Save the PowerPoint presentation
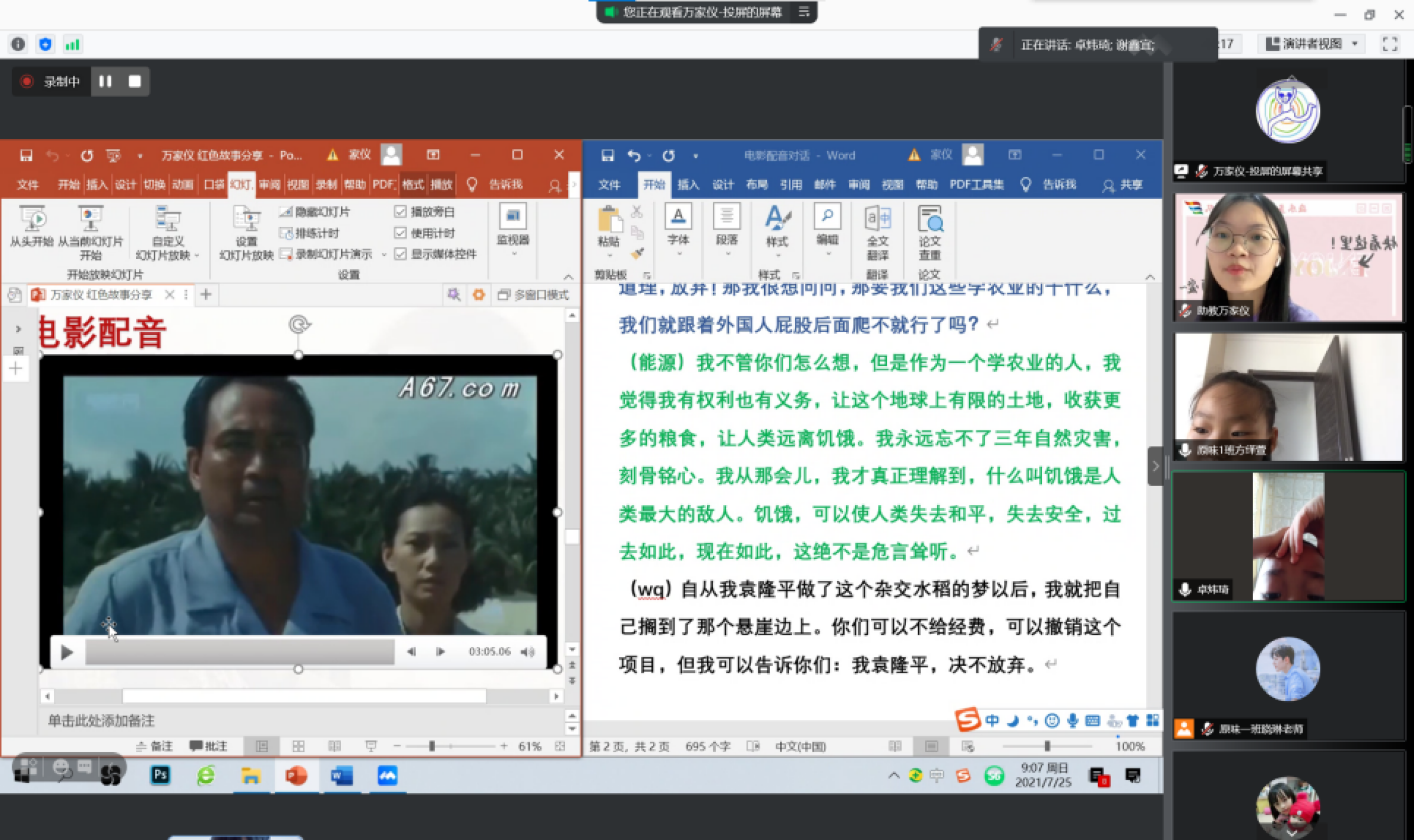This screenshot has height=840, width=1414. [26, 155]
